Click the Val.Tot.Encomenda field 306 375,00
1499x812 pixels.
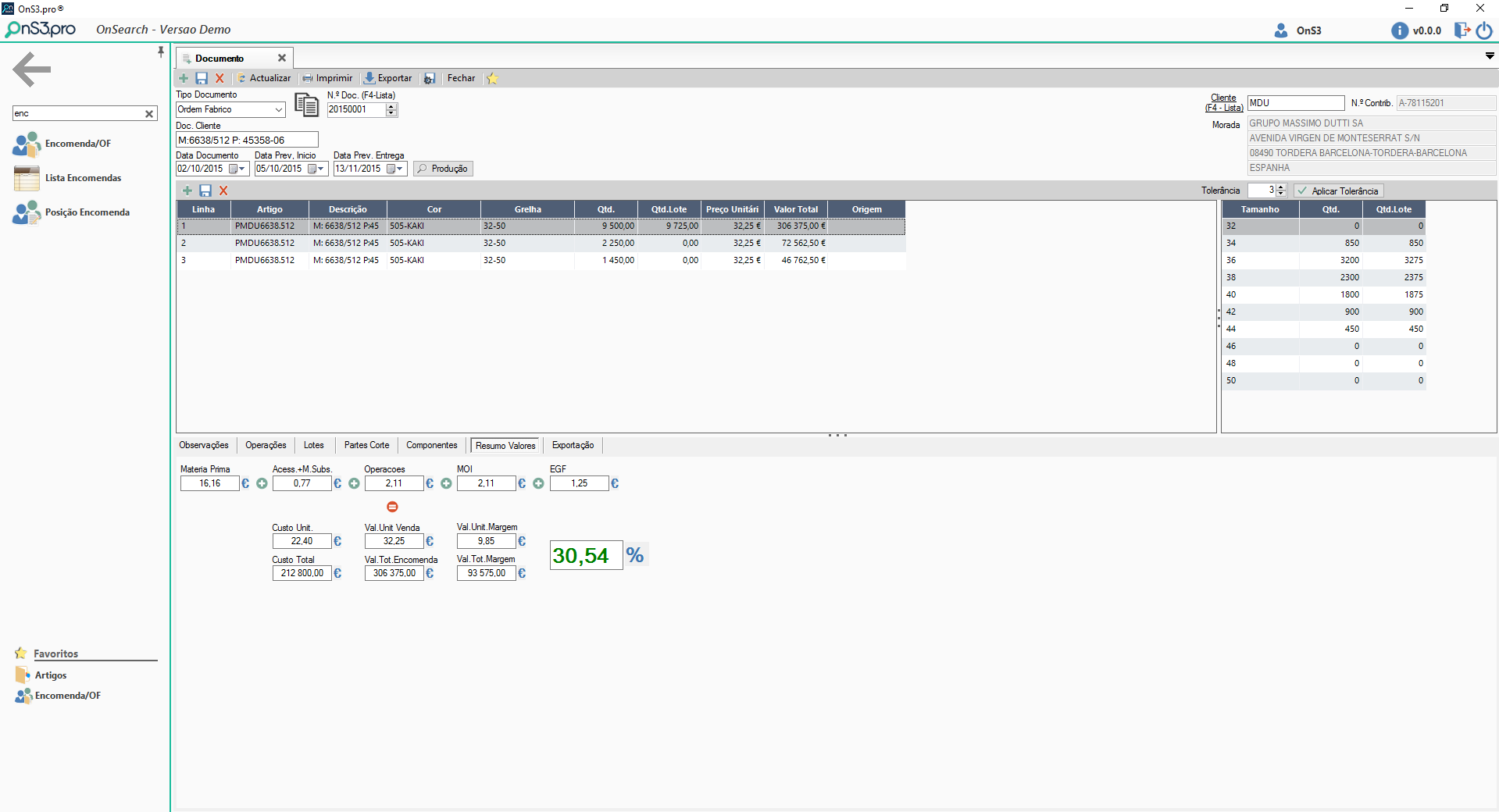pos(394,574)
